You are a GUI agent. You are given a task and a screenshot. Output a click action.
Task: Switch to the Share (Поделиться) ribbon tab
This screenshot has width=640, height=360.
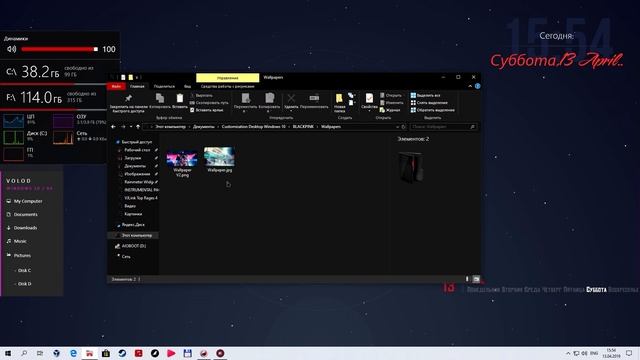[164, 87]
